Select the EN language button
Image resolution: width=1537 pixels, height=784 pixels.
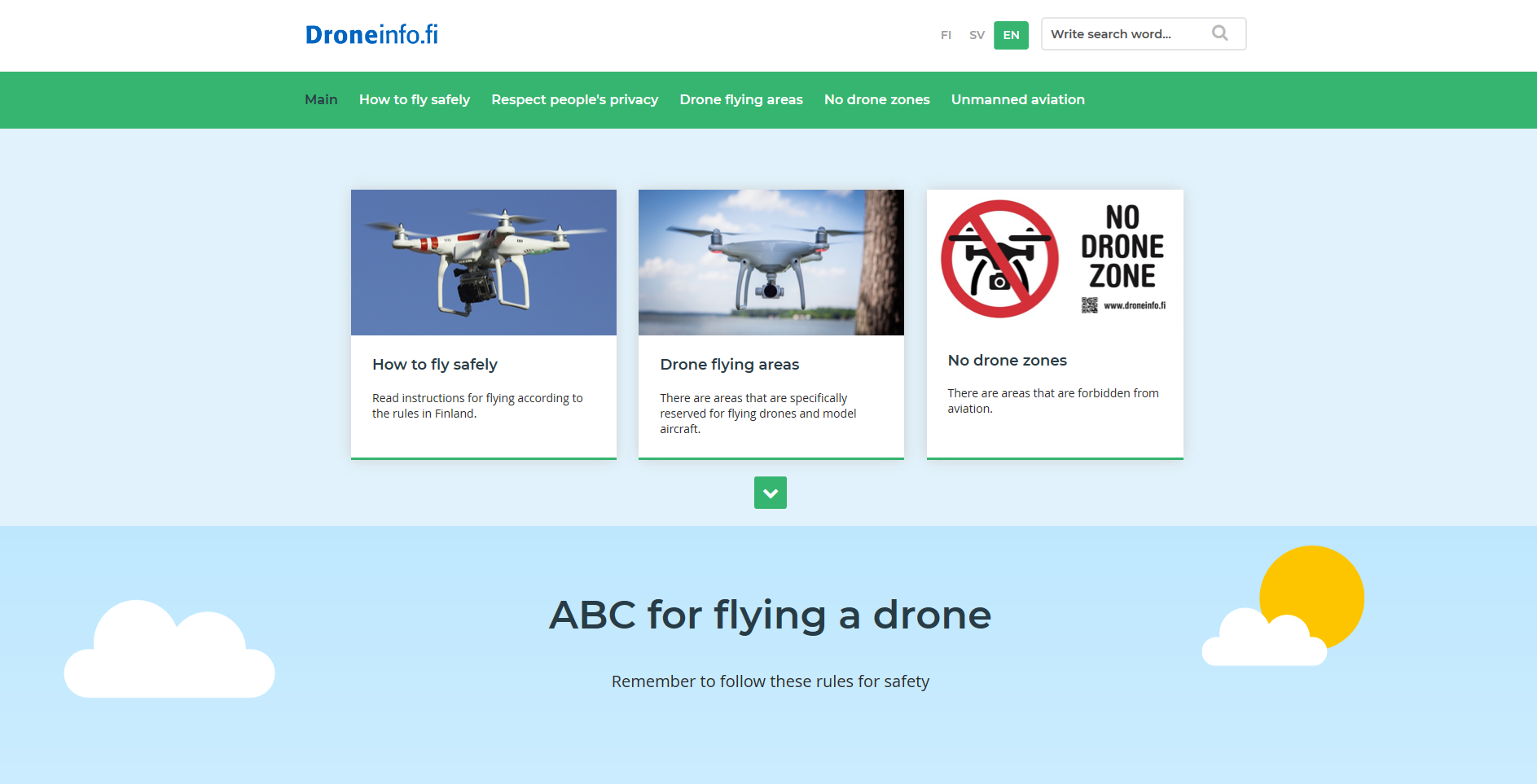1011,35
